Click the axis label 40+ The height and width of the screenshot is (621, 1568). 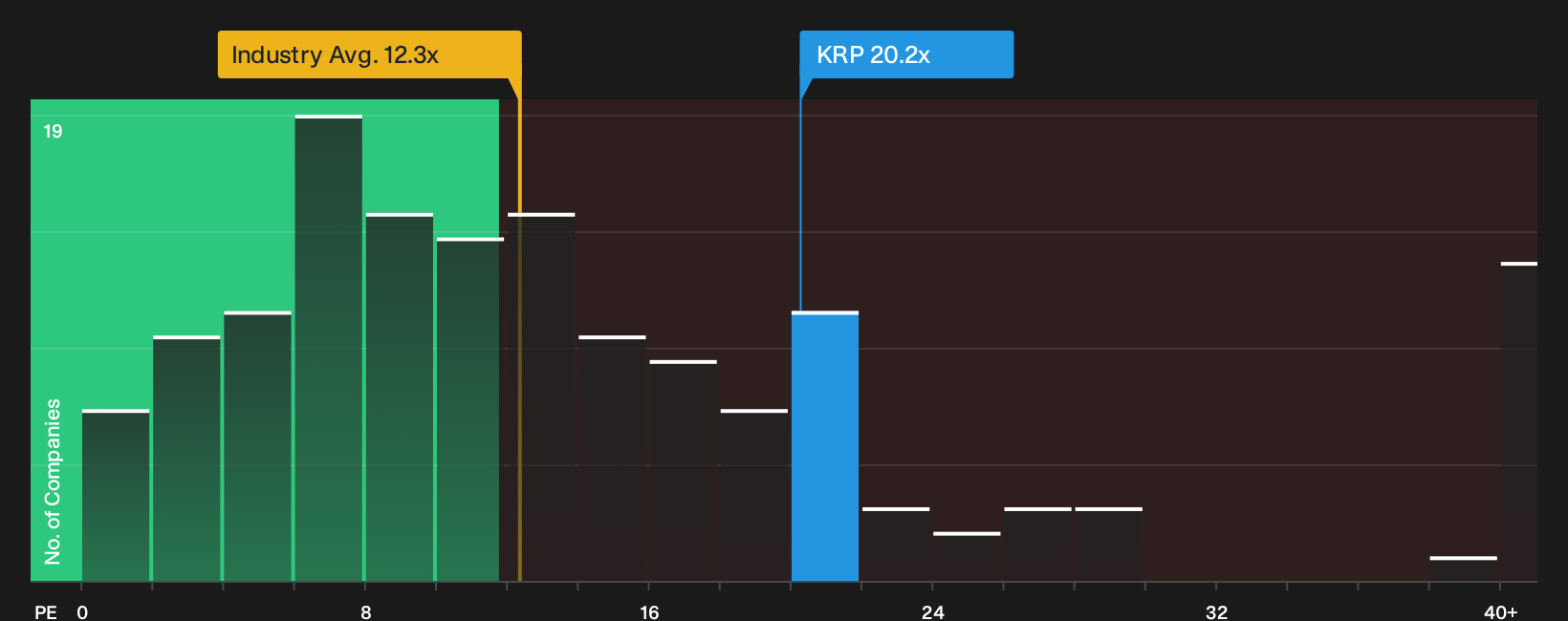click(1500, 611)
